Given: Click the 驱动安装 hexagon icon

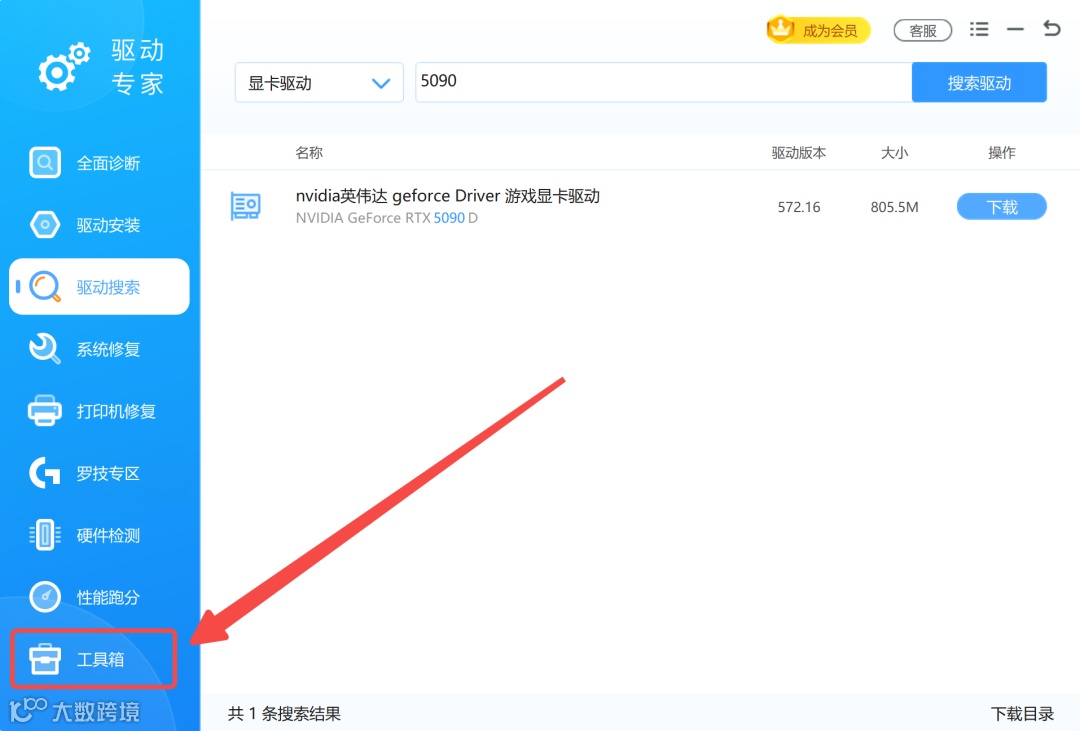Looking at the screenshot, I should (45, 225).
